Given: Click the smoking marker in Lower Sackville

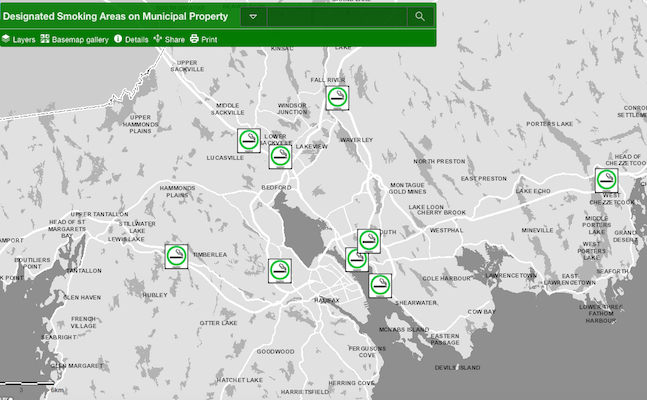Looking at the screenshot, I should [x=280, y=155].
